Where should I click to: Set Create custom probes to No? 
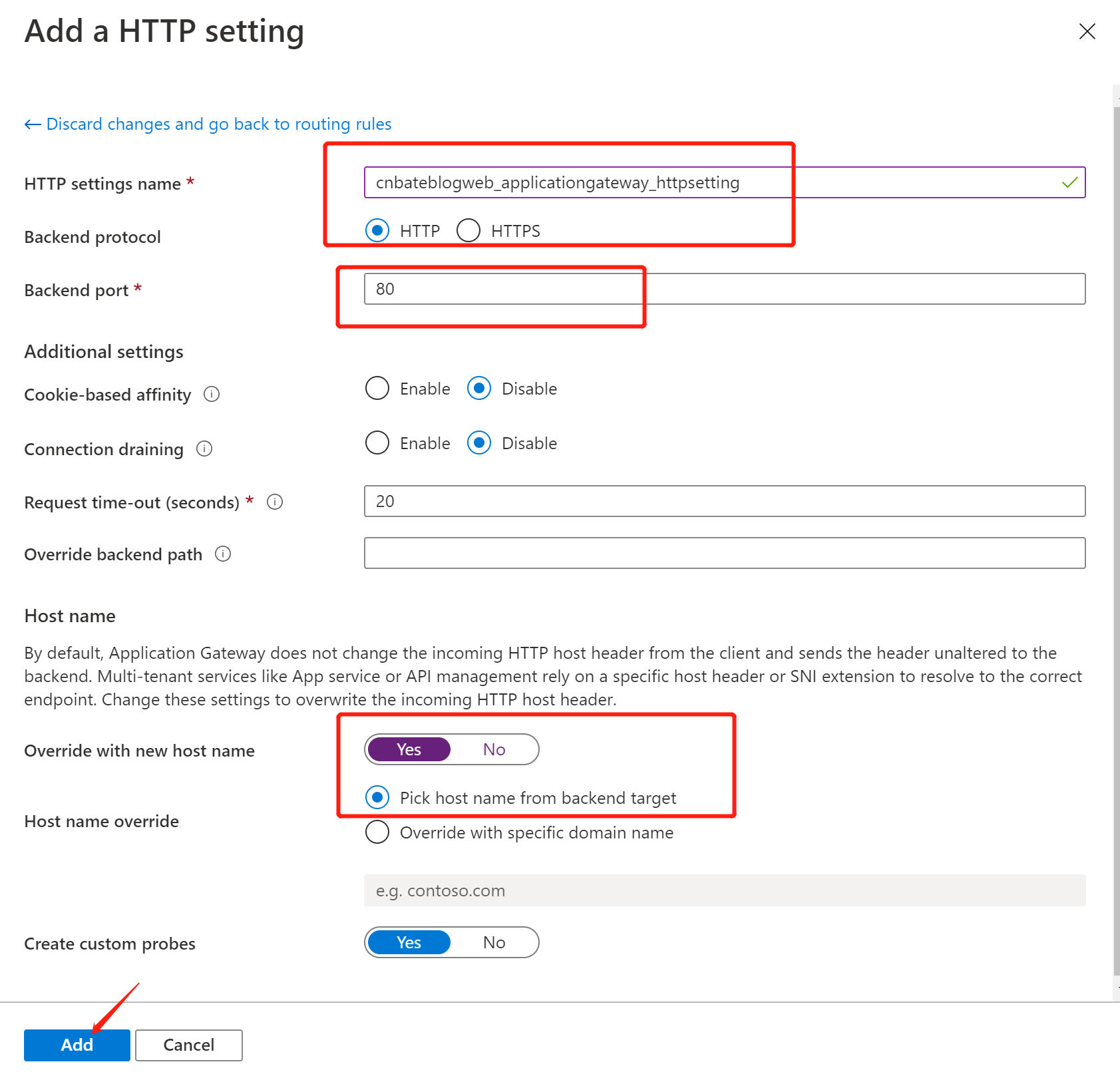494,942
